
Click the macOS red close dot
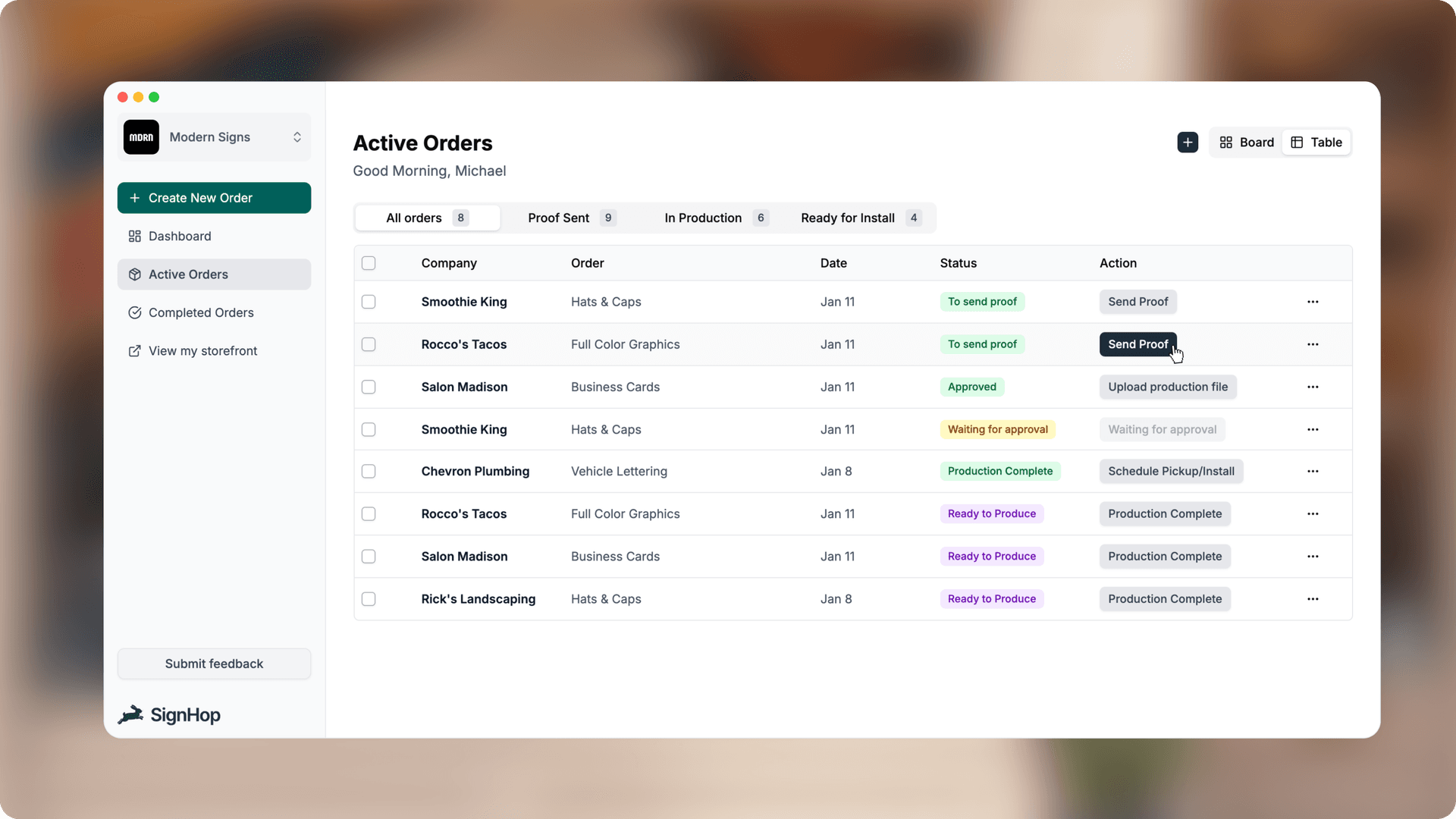point(123,97)
